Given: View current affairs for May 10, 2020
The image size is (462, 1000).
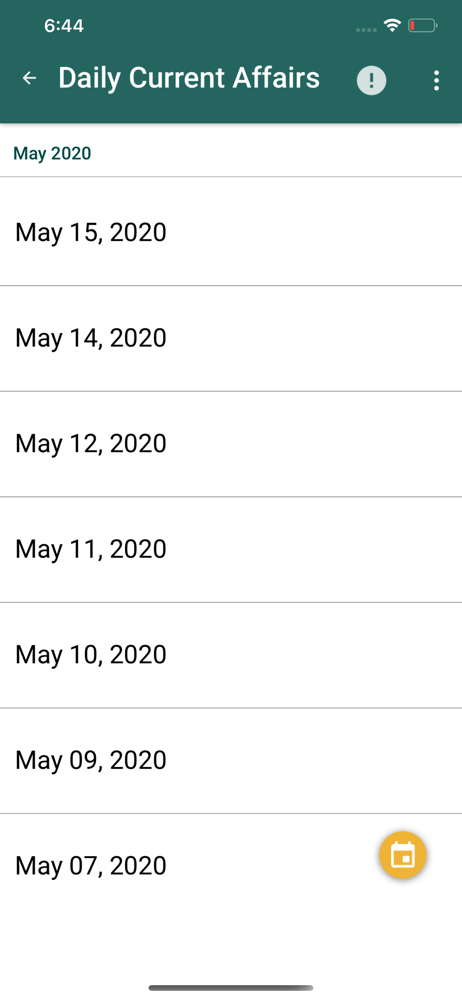Looking at the screenshot, I should pyautogui.click(x=231, y=655).
